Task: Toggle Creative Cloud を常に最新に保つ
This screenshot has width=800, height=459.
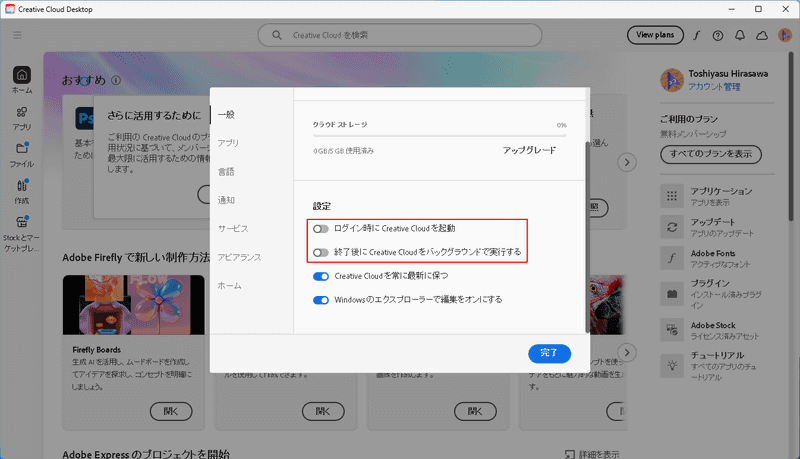Action: (321, 276)
